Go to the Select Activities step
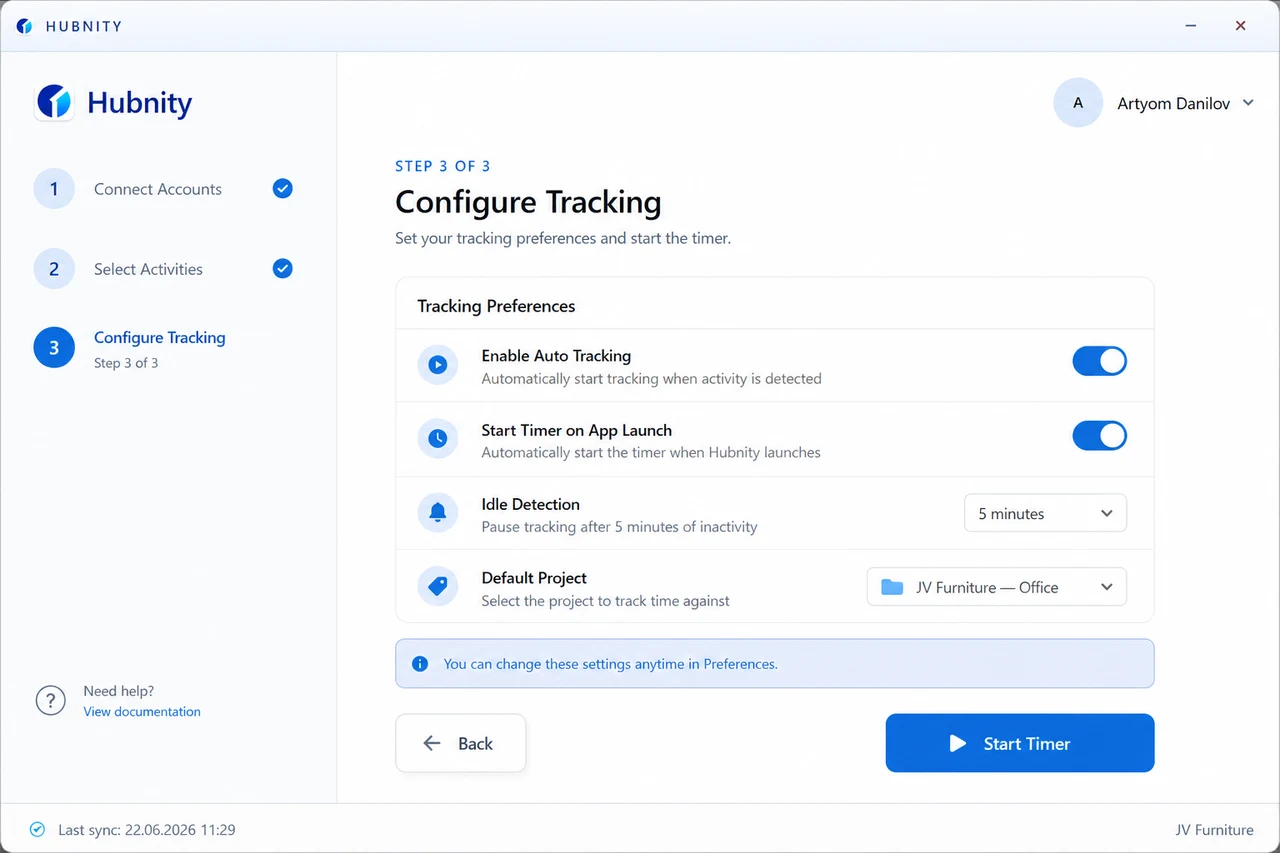 148,269
